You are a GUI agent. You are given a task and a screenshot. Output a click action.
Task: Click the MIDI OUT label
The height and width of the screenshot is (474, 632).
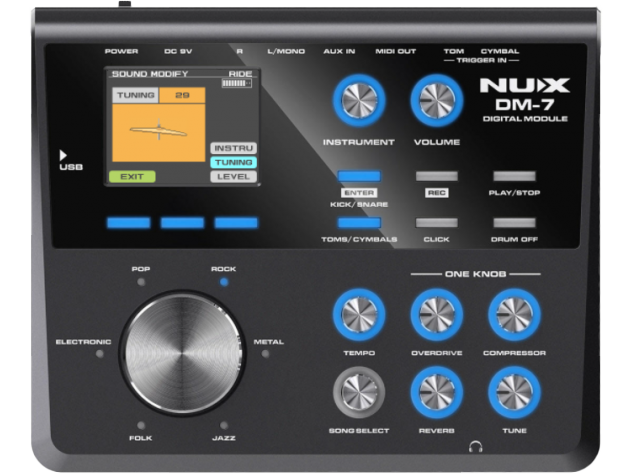pos(395,51)
